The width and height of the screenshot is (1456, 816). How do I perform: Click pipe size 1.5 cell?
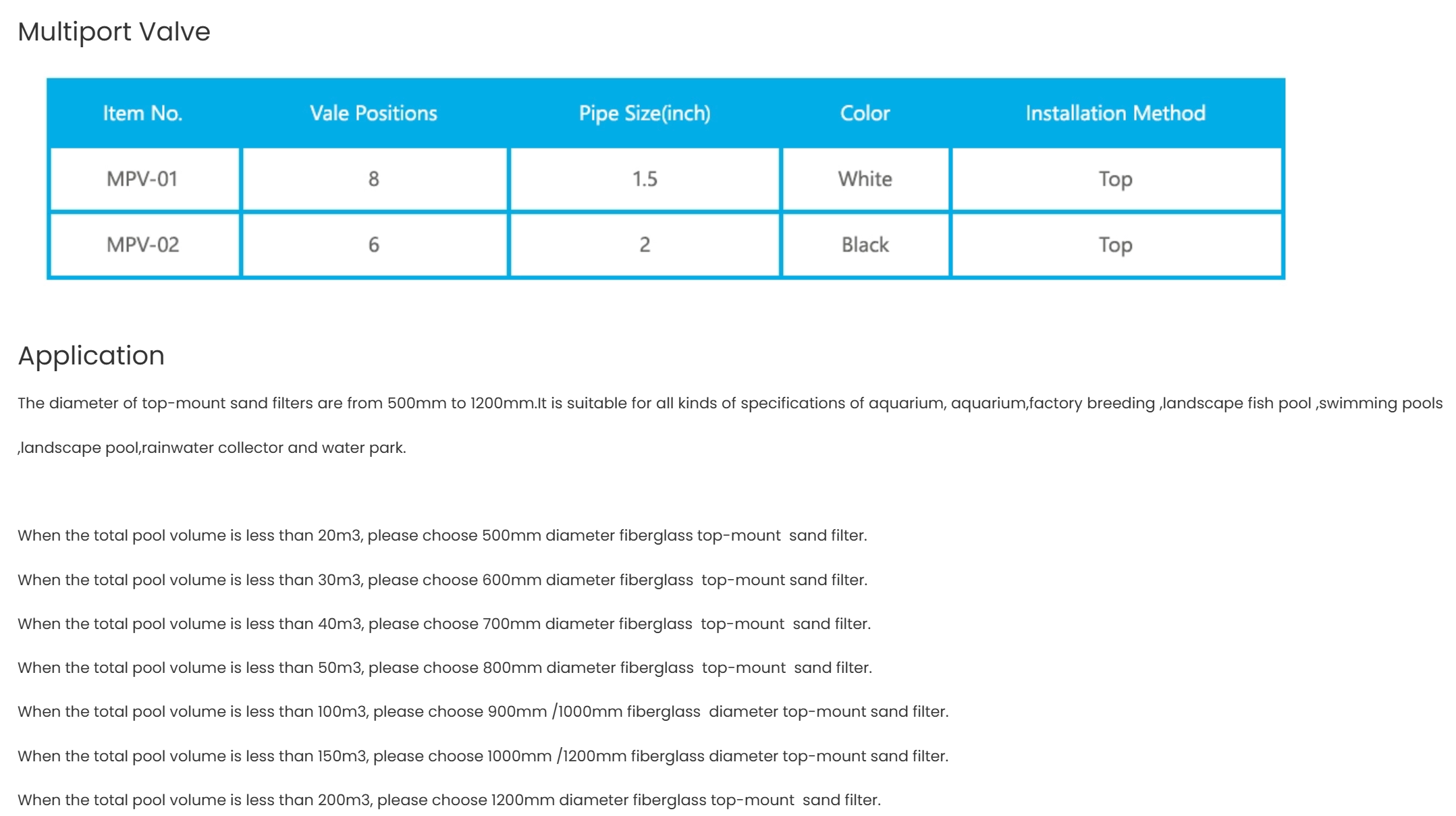click(x=645, y=179)
